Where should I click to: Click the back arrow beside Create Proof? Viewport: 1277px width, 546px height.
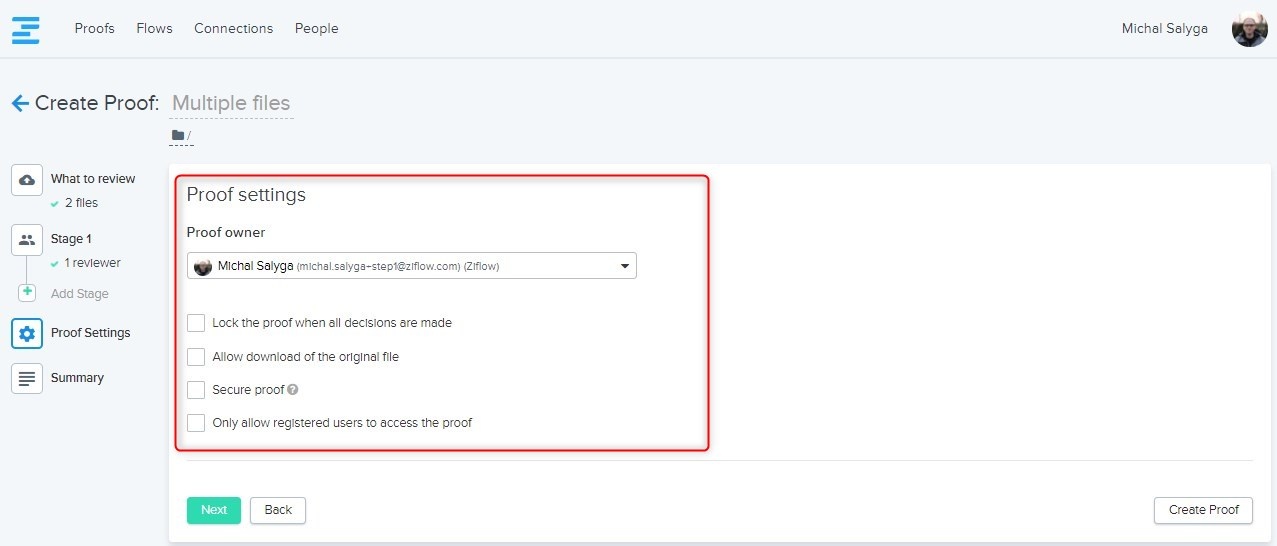(19, 103)
